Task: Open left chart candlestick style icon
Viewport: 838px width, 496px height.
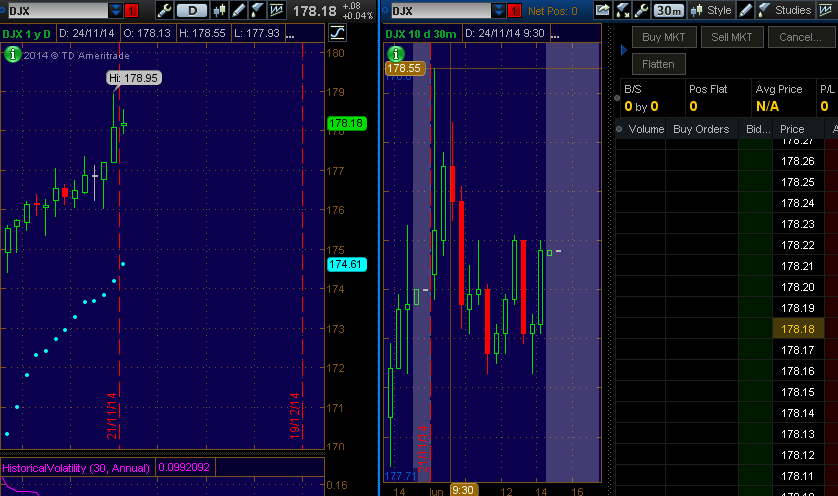Action: [217, 11]
